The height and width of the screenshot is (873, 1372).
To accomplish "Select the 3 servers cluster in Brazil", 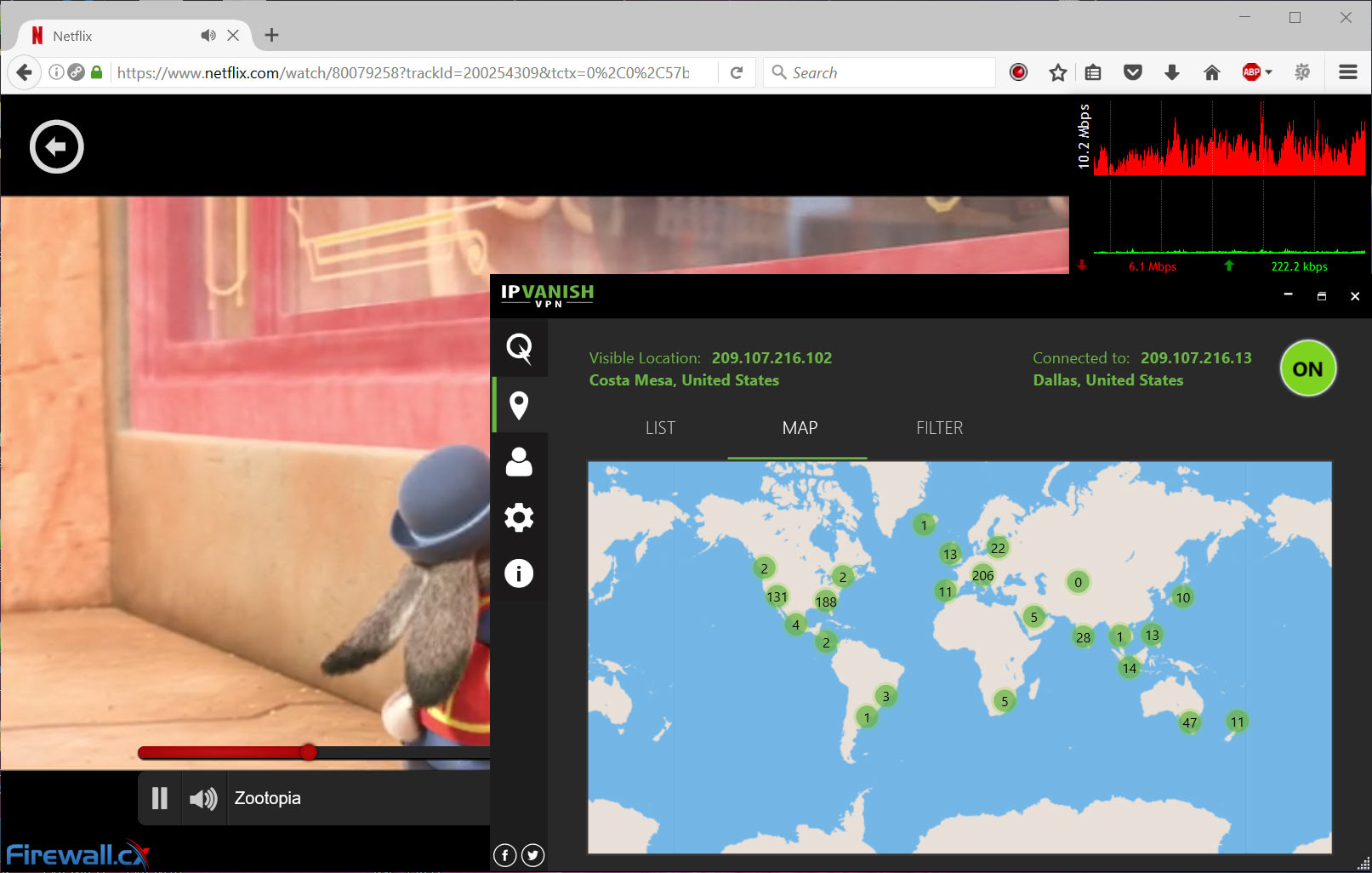I will click(885, 696).
